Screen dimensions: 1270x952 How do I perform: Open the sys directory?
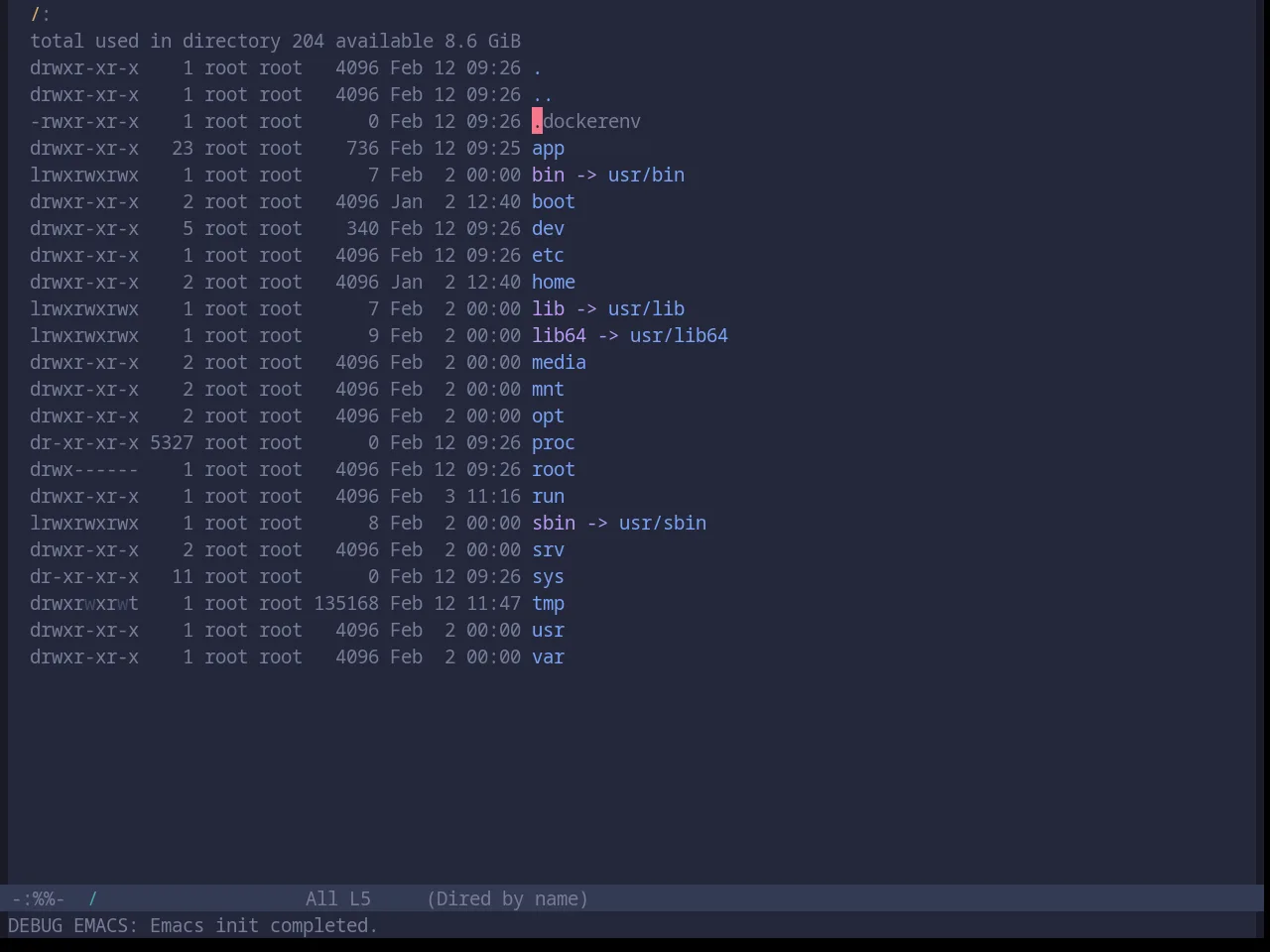[548, 576]
